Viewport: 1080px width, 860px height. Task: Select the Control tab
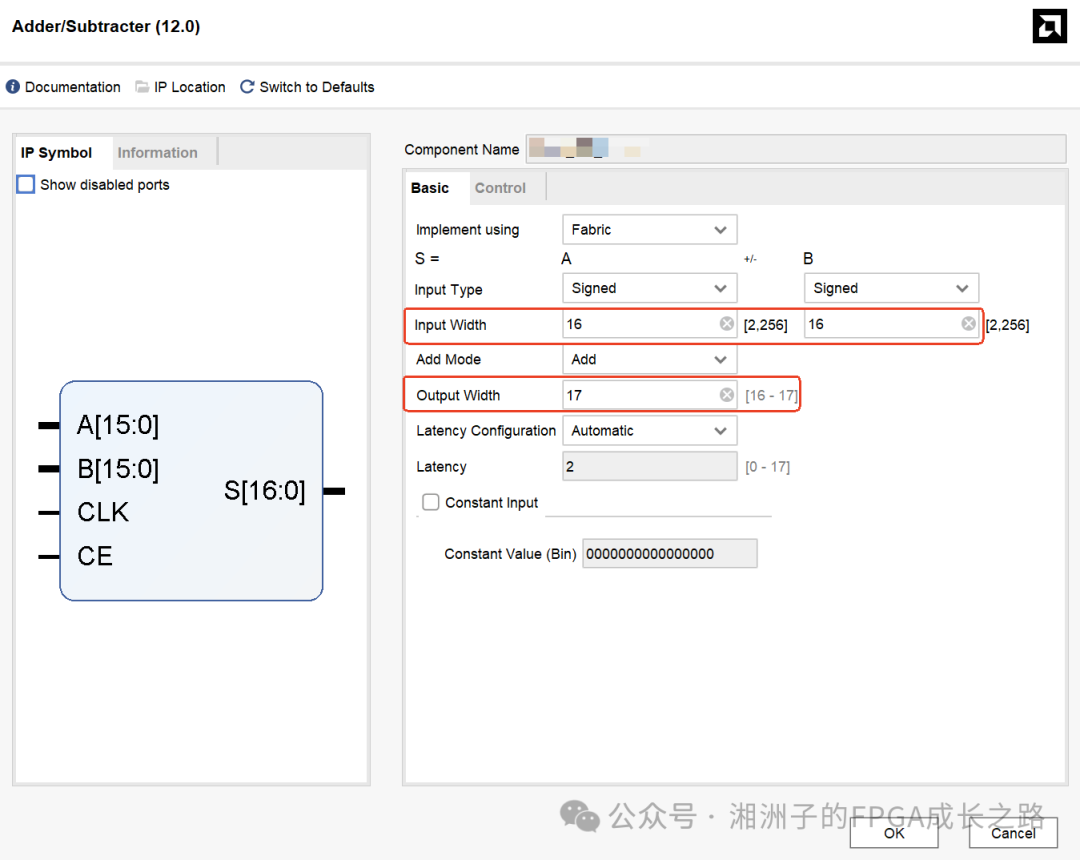[x=500, y=188]
